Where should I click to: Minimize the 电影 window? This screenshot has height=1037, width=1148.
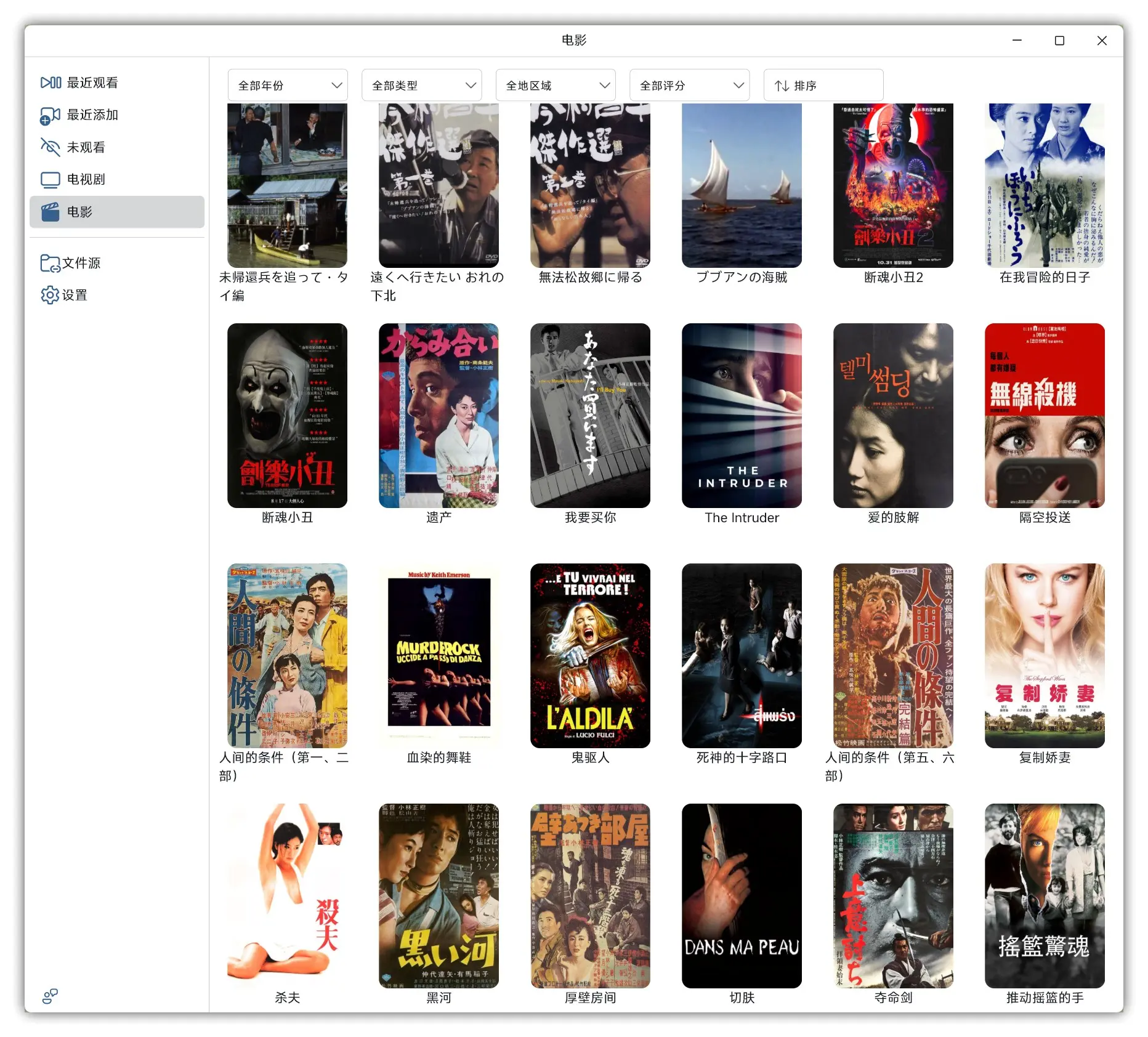click(x=1017, y=41)
